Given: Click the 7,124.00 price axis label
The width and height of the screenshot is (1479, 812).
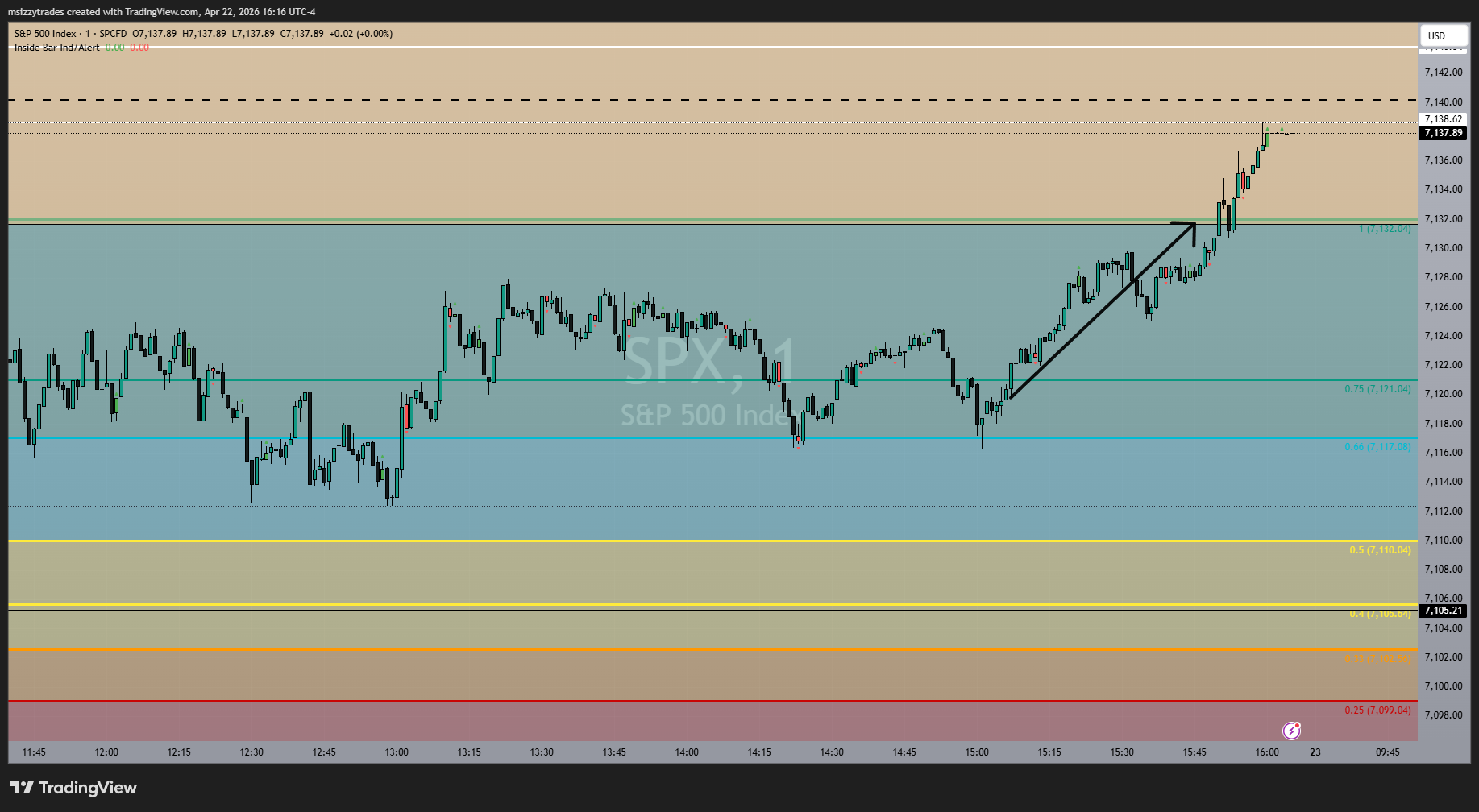Looking at the screenshot, I should pos(1444,336).
